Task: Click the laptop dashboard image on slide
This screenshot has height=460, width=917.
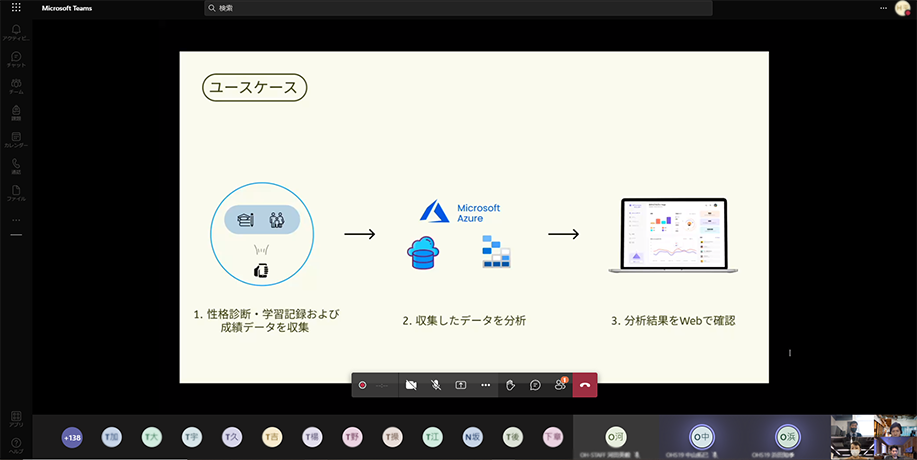Action: pos(673,236)
